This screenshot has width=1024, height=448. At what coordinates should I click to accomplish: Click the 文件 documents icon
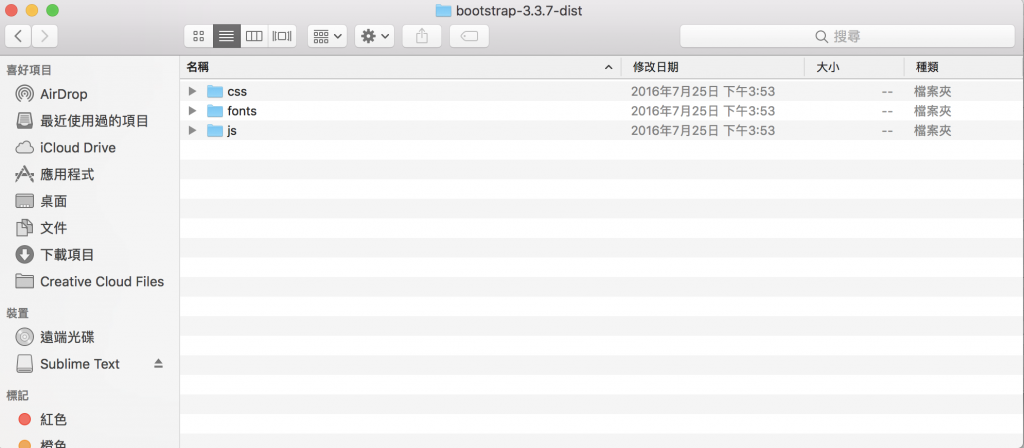[x=24, y=228]
